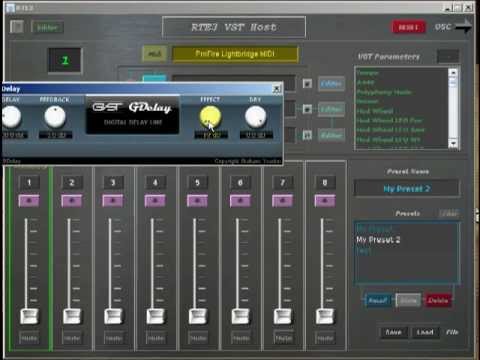The image size is (480, 360).
Task: Open the ProFire Lightbridge MIDI device selector
Action: (x=235, y=54)
